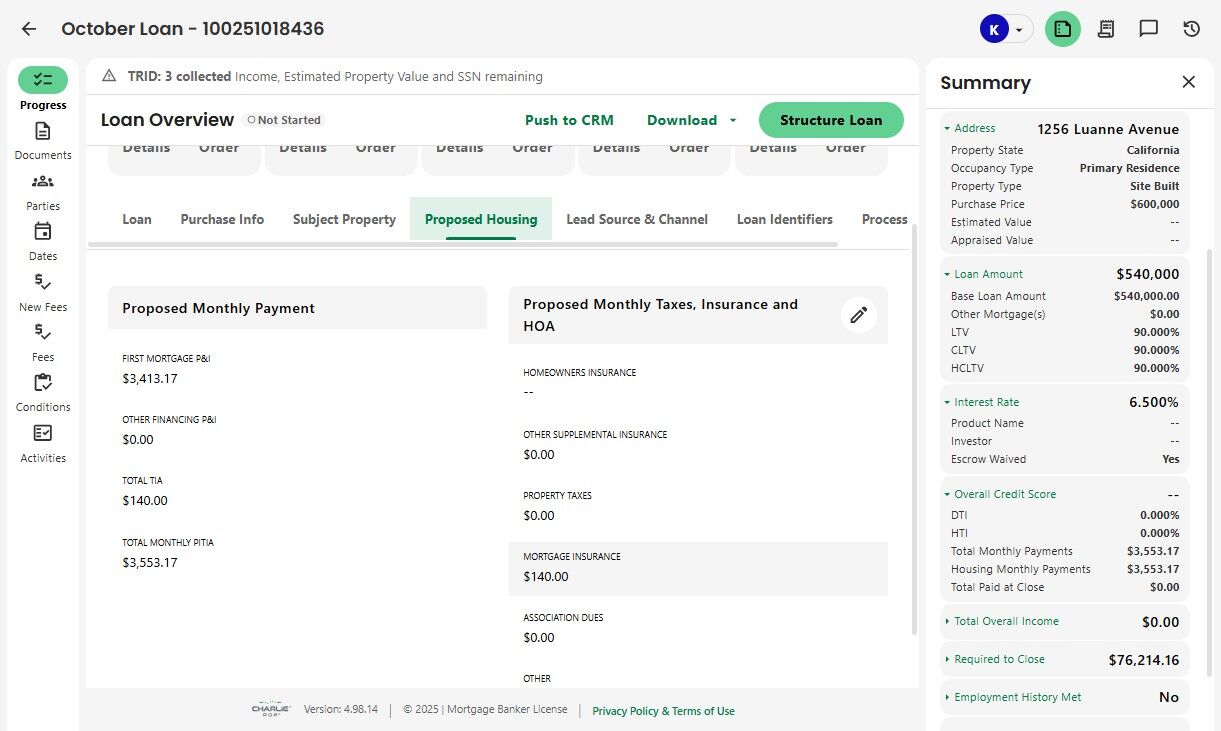The height and width of the screenshot is (731, 1221).
Task: Toggle the Summary panel icon
Action: point(1063,29)
